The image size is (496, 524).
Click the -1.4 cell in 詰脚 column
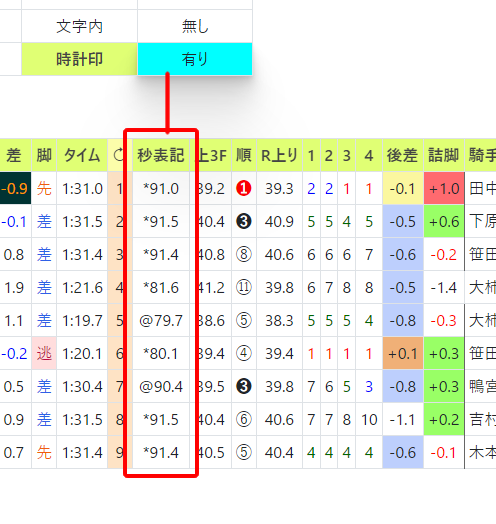click(444, 287)
